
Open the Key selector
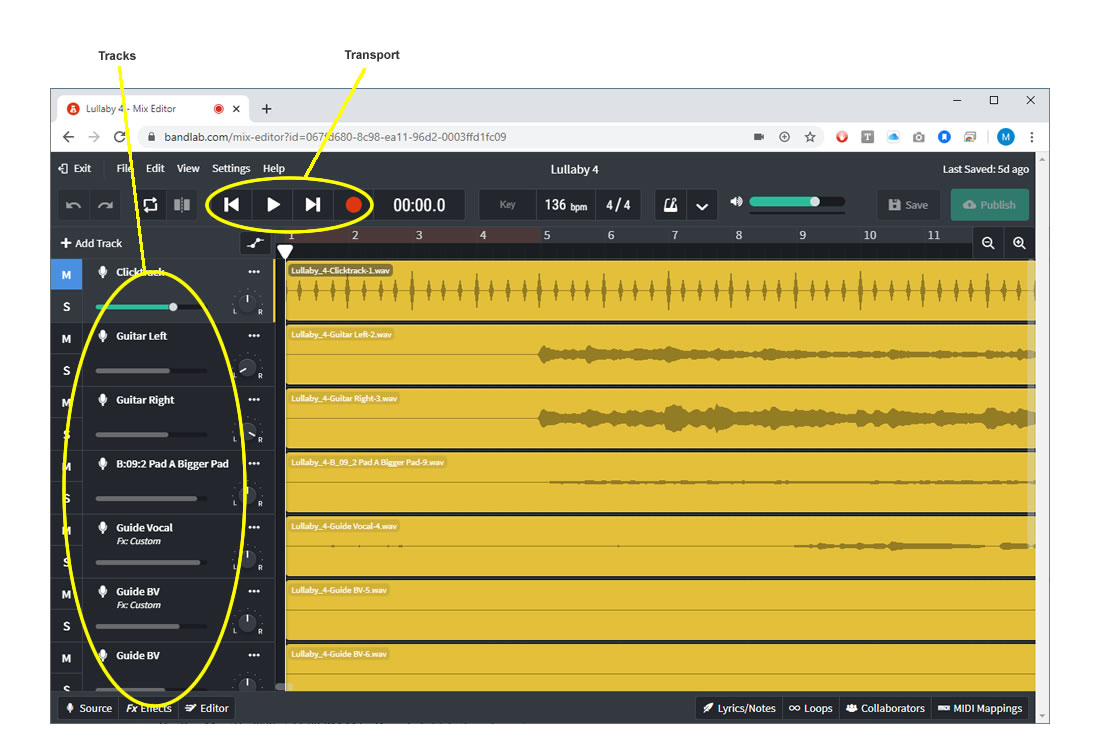coord(507,204)
